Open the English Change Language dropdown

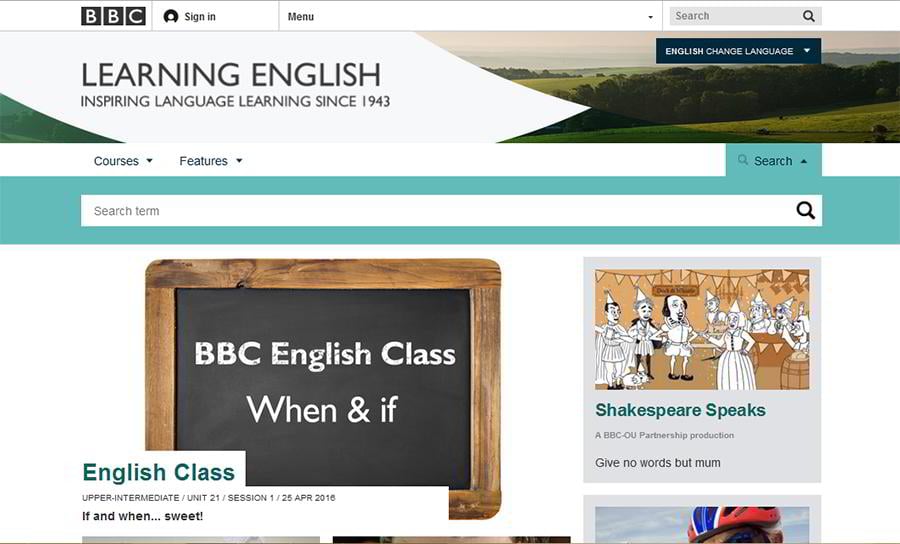pyautogui.click(x=738, y=51)
